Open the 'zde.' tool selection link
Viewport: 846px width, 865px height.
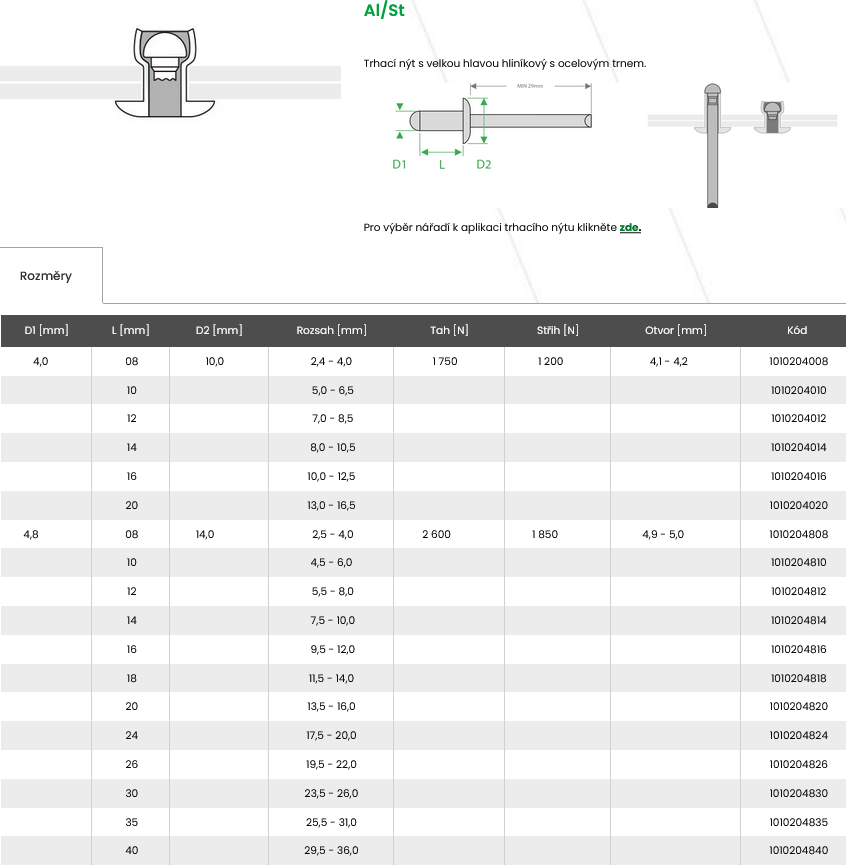630,228
